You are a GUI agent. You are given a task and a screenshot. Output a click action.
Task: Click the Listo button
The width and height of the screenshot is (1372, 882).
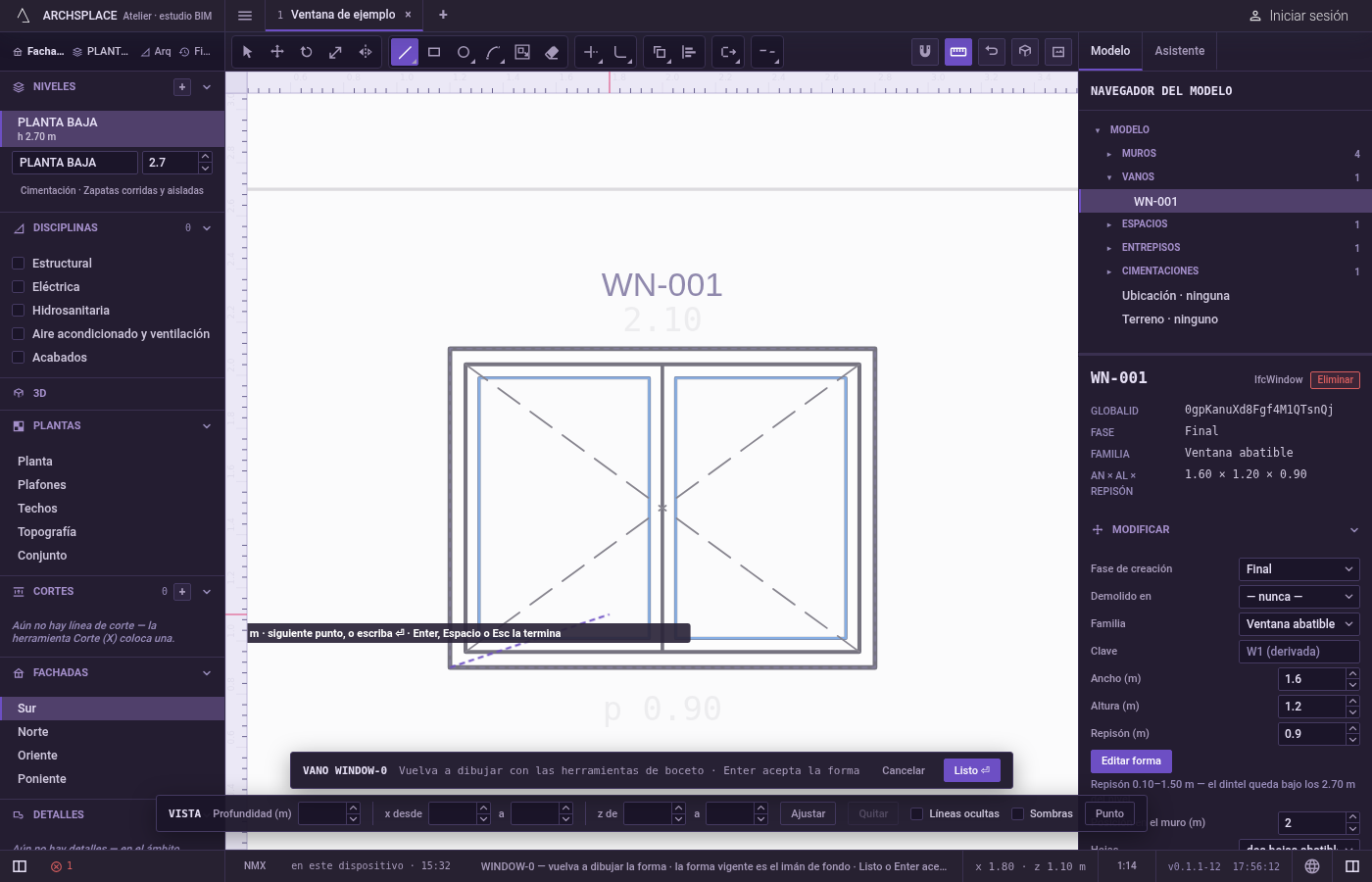coord(972,770)
